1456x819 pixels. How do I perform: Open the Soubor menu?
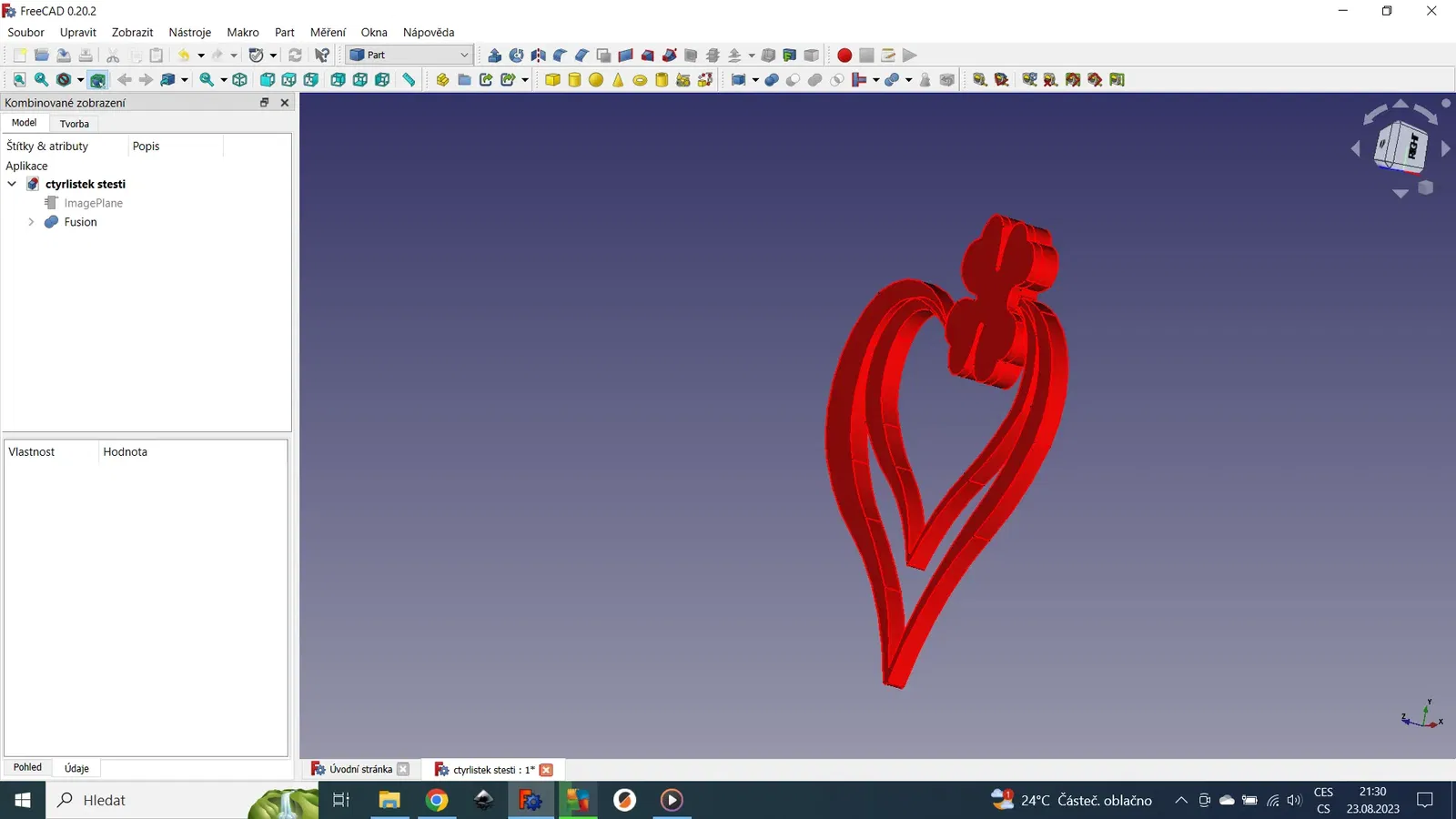point(25,32)
